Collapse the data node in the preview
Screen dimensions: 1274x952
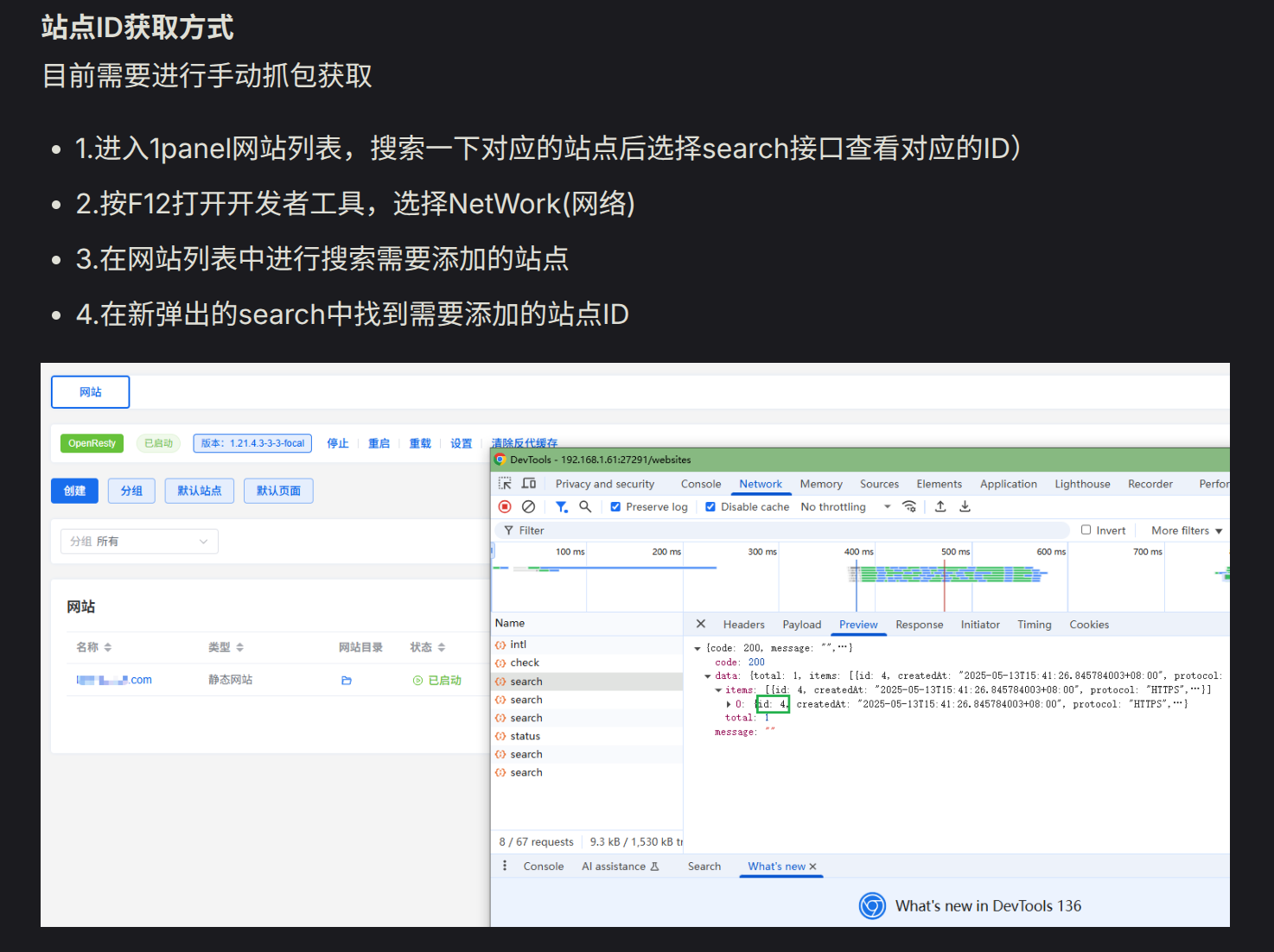tap(708, 676)
